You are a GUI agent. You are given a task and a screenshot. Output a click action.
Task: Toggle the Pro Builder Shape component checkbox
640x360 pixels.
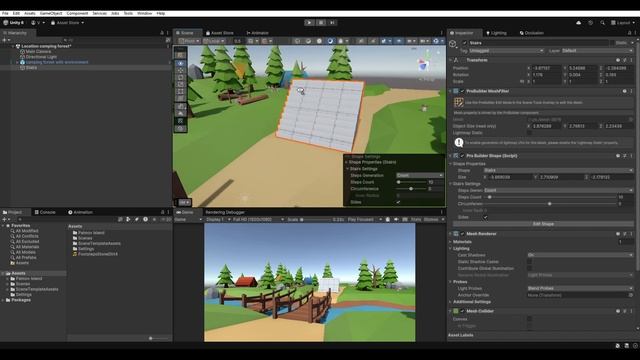(x=462, y=156)
